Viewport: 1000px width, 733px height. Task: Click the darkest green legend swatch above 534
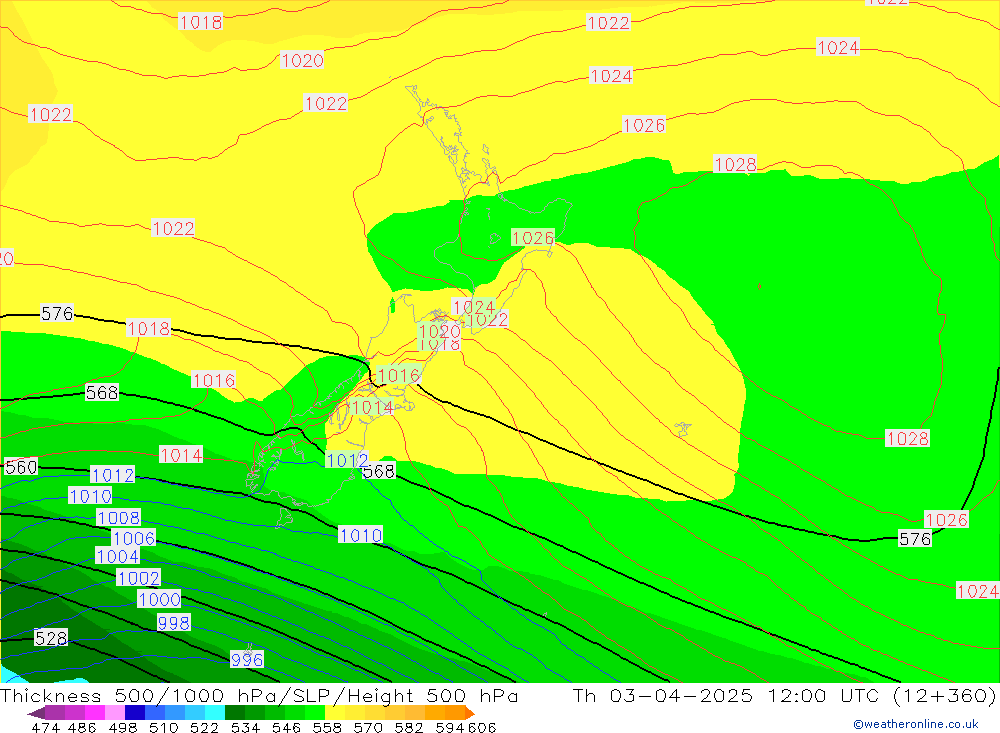235,712
